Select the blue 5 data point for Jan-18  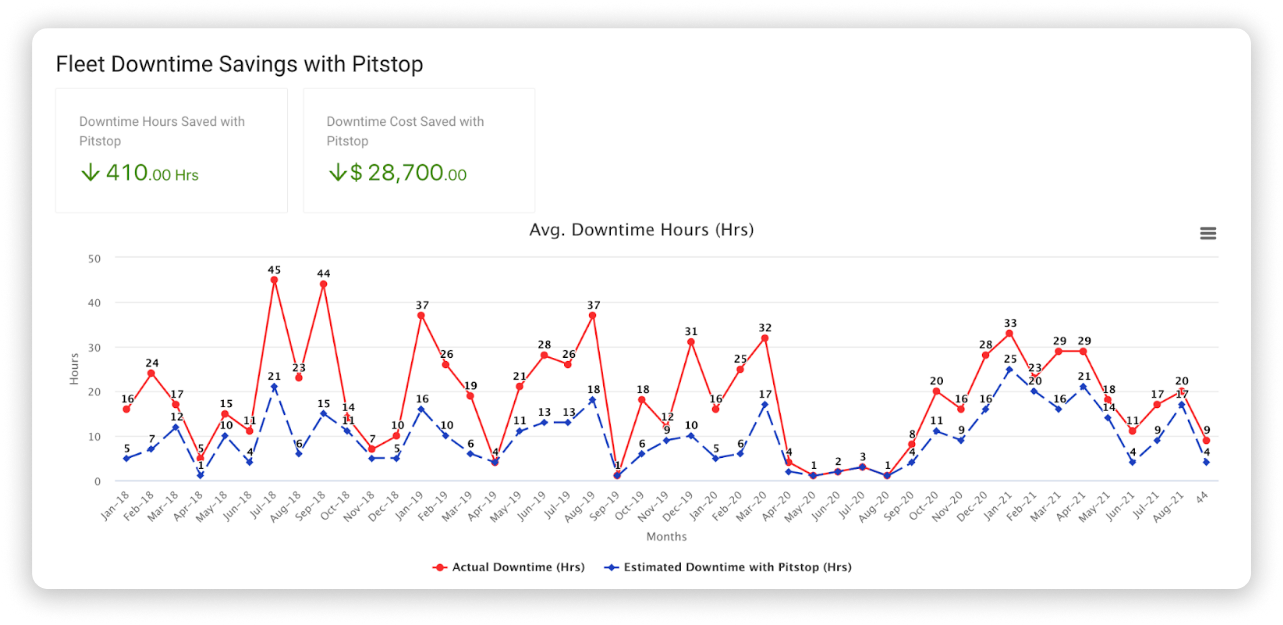(126, 458)
